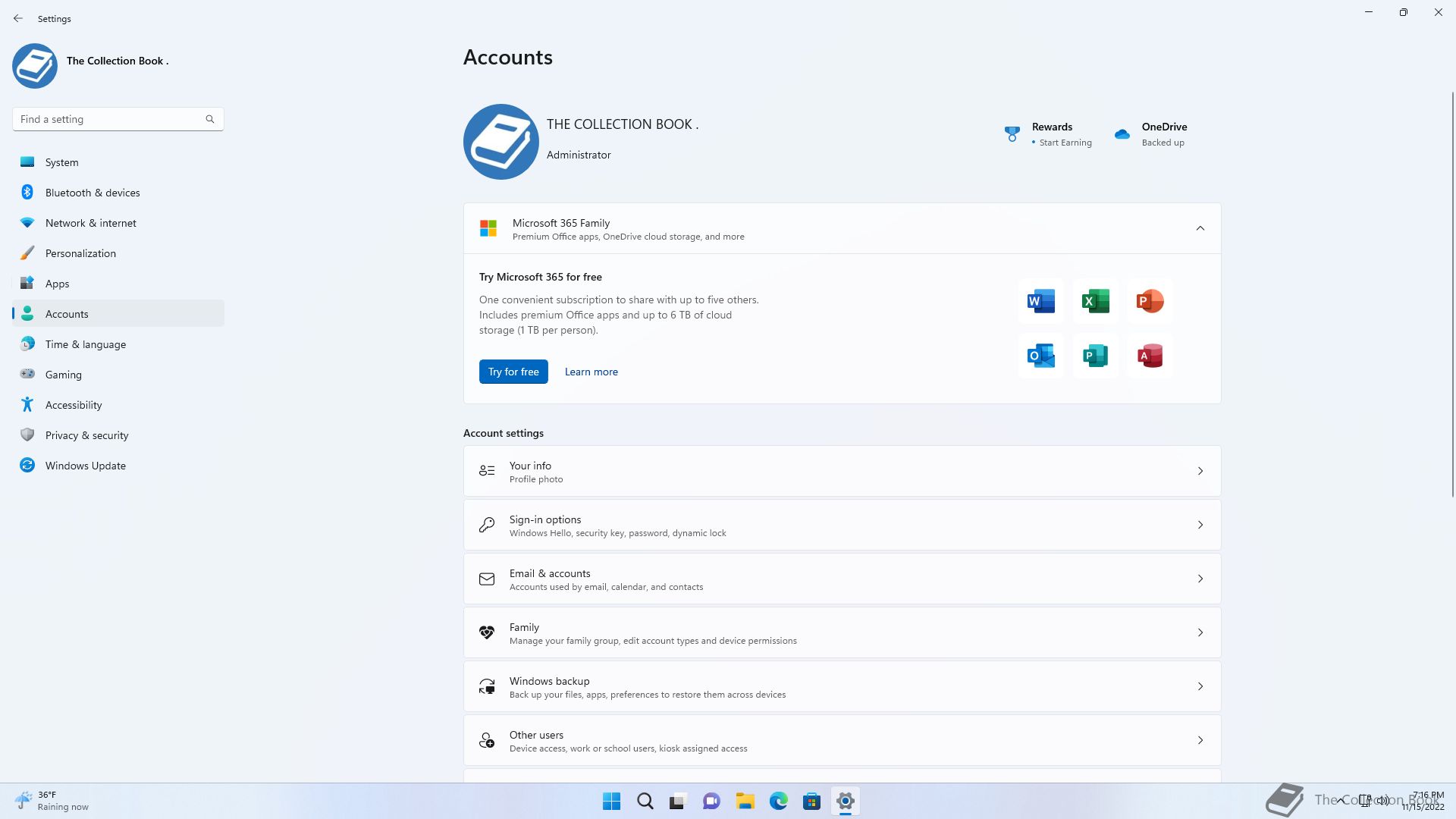The height and width of the screenshot is (819, 1456).
Task: Open taskbar Search icon
Action: coord(645,801)
